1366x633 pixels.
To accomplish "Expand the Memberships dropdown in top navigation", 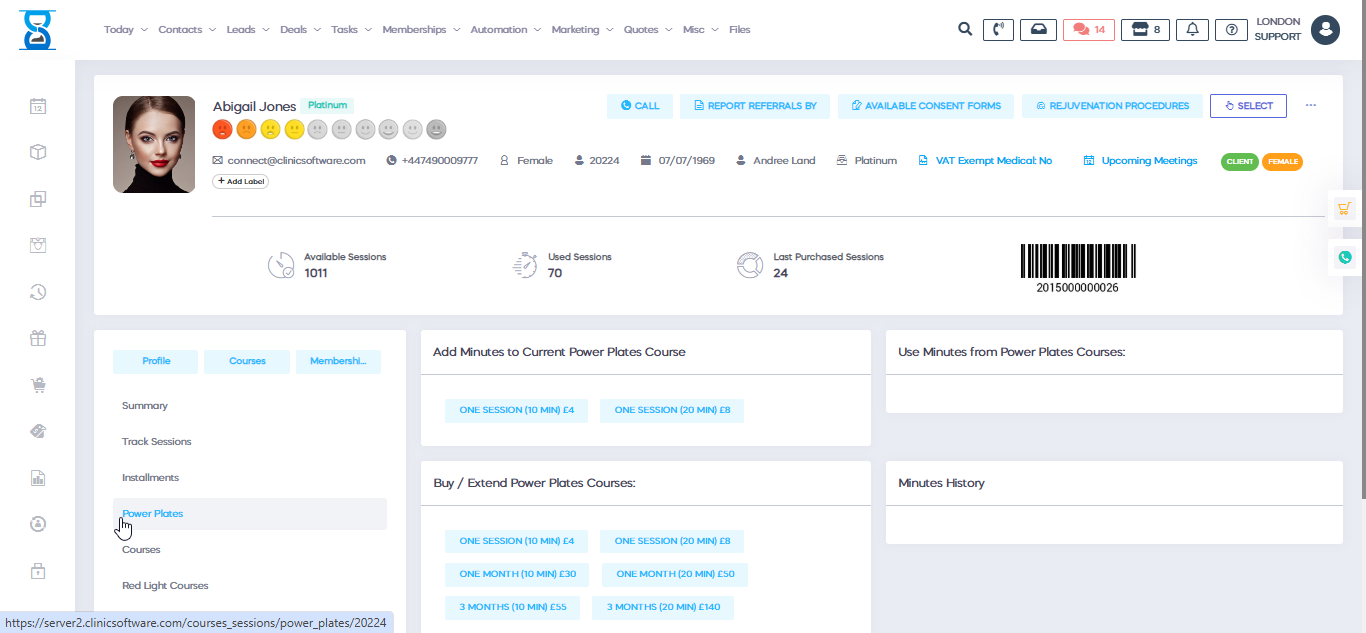I will point(421,30).
